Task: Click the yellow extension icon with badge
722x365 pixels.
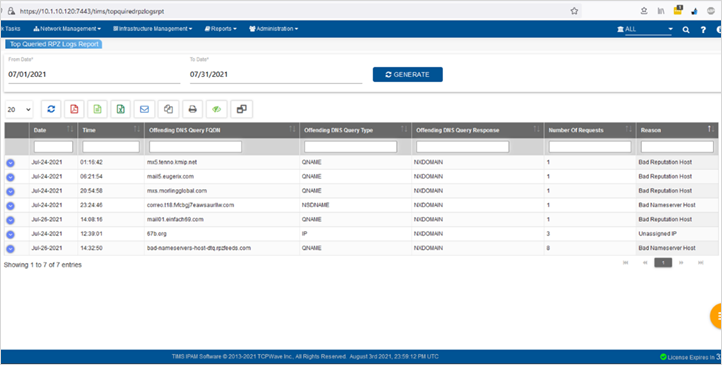Action: tap(678, 11)
